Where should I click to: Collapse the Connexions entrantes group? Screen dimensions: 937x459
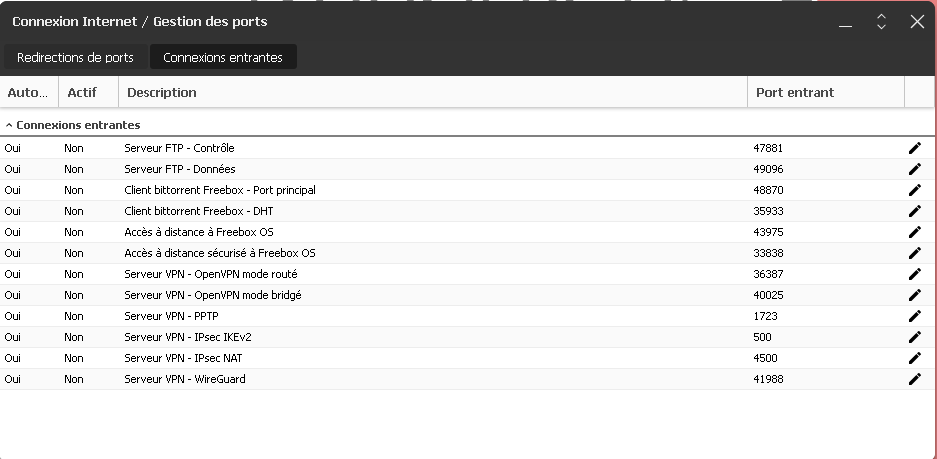click(x=9, y=126)
